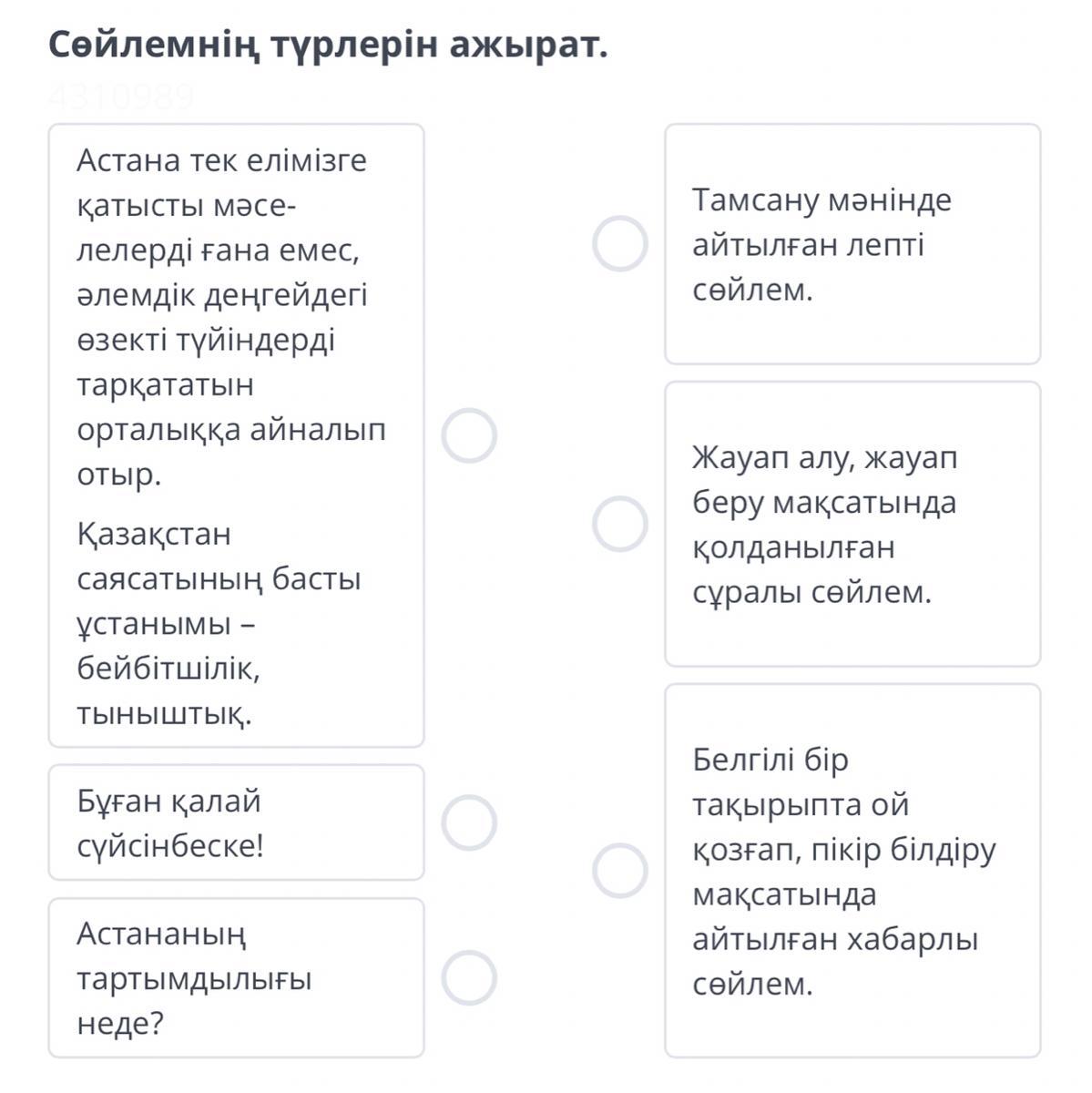Select the connector circle beside the Астана passage

(x=469, y=435)
